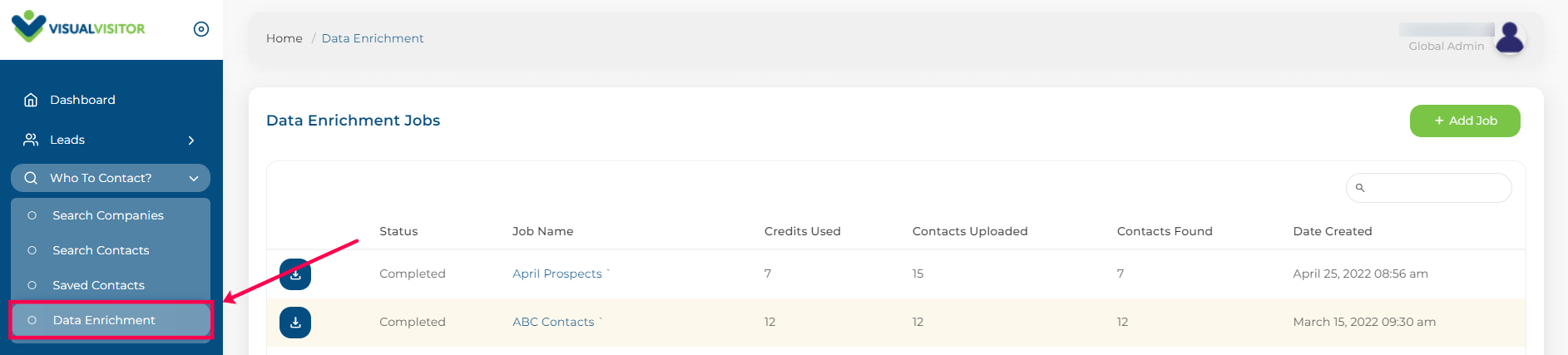Click the jobs search input field
Viewport: 1568px width, 355px height.
pyautogui.click(x=1428, y=188)
